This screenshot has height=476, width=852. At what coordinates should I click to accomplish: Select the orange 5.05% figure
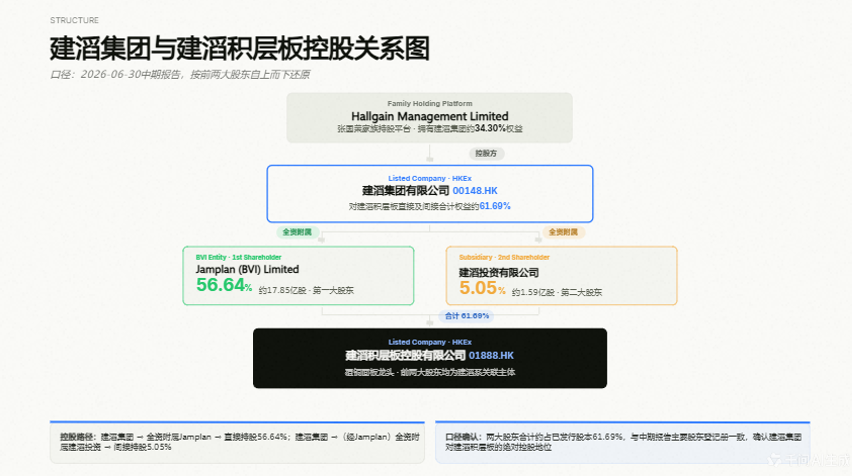click(x=483, y=287)
